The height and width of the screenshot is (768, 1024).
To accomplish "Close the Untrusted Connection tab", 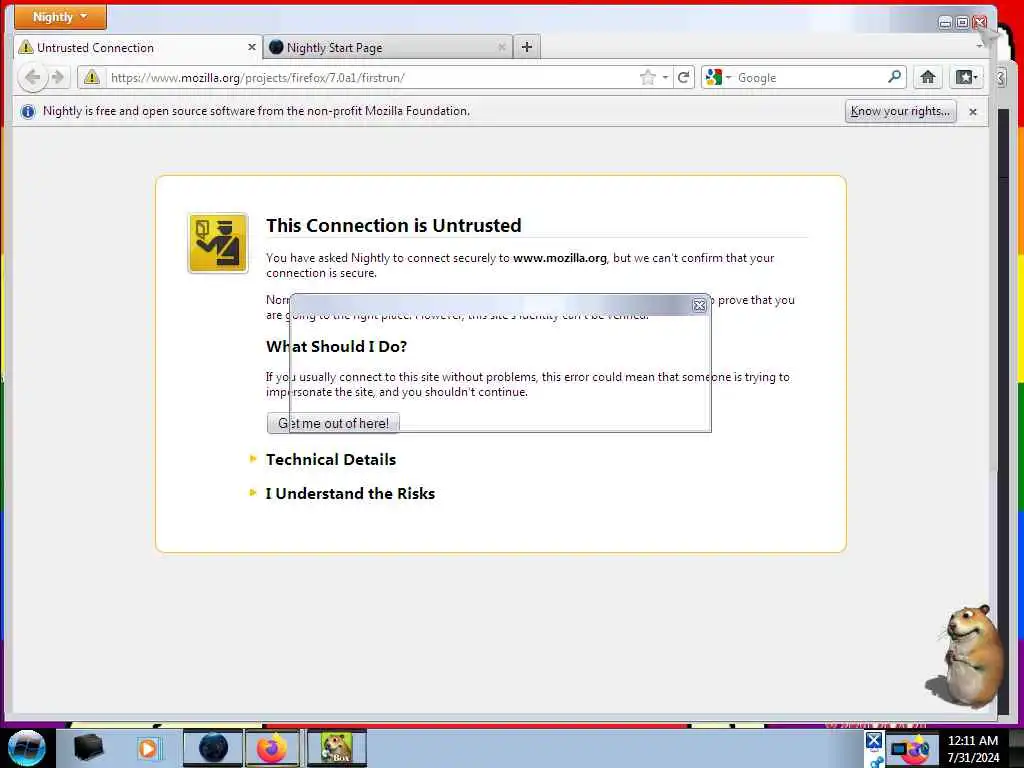I will [x=251, y=47].
